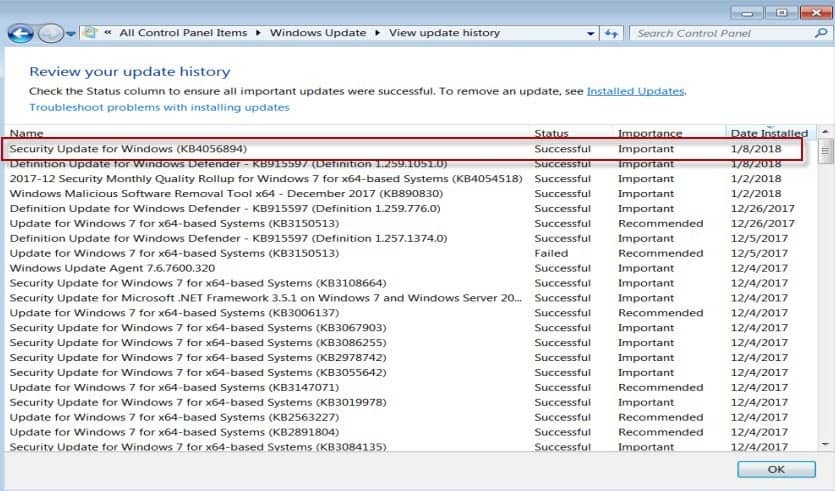This screenshot has width=835, height=491.
Task: Open Troubleshoot problems with installing updates
Action: point(159,107)
